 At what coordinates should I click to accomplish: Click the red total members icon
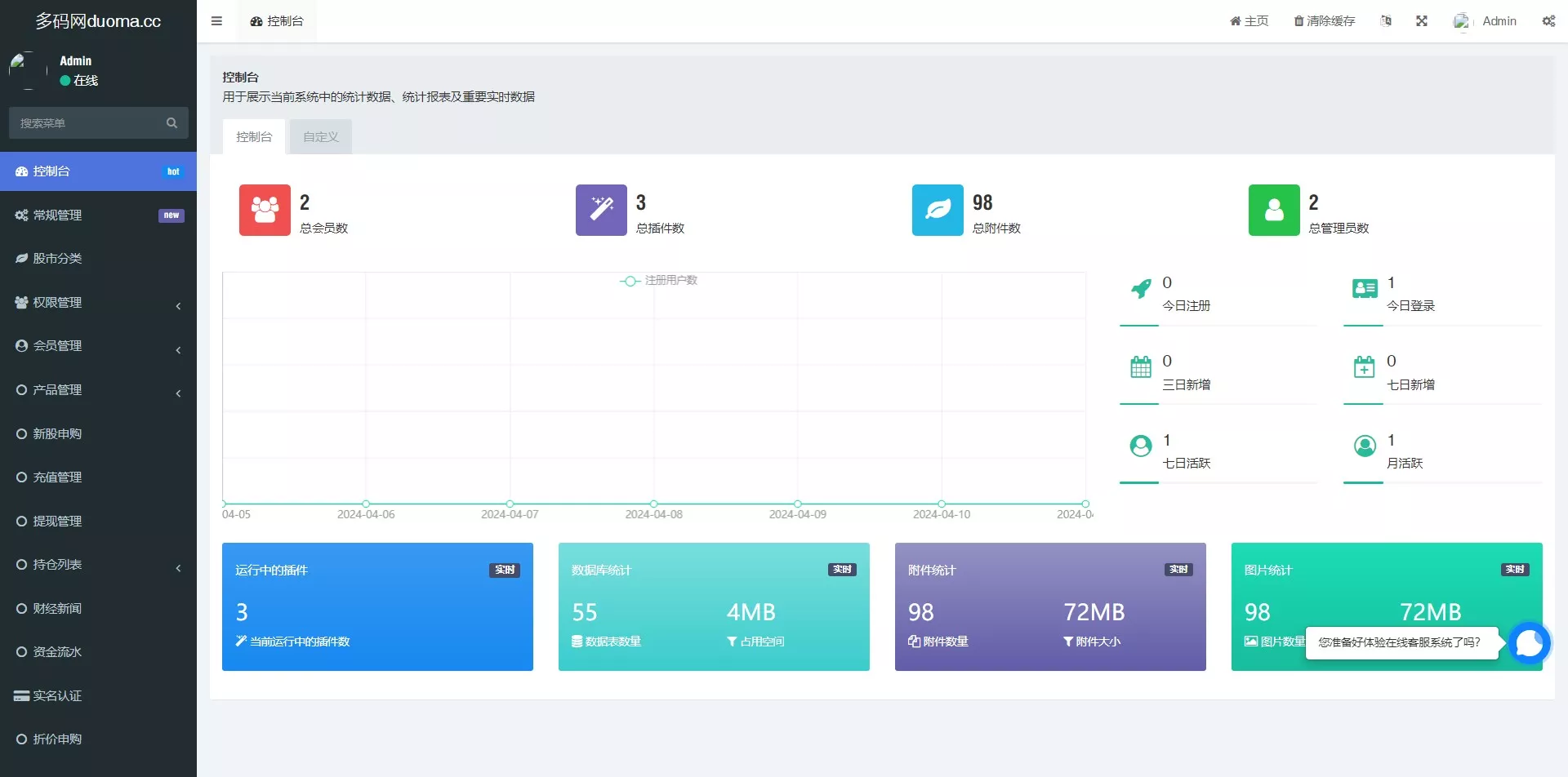[x=265, y=211]
